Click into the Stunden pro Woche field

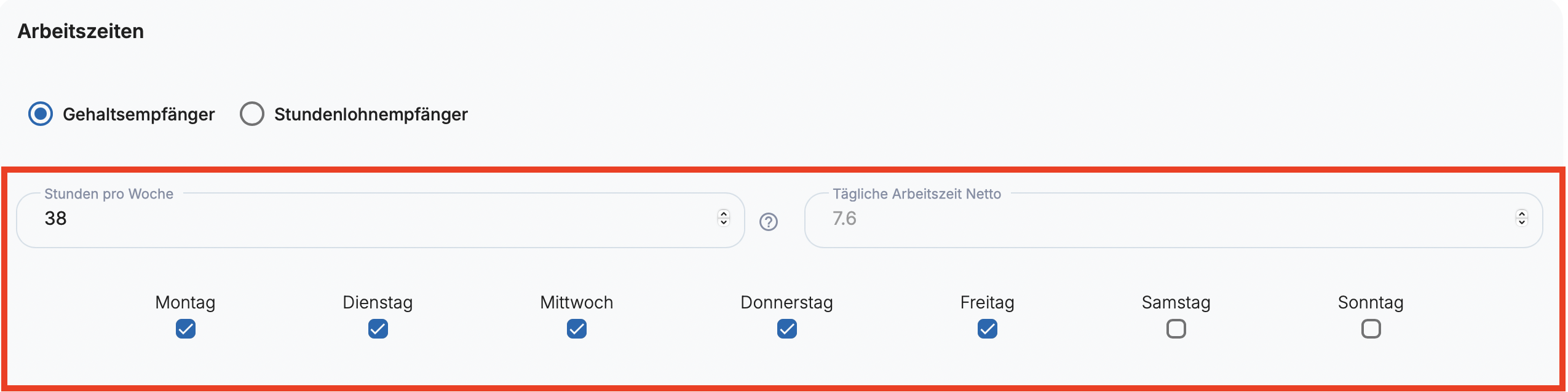click(x=369, y=219)
